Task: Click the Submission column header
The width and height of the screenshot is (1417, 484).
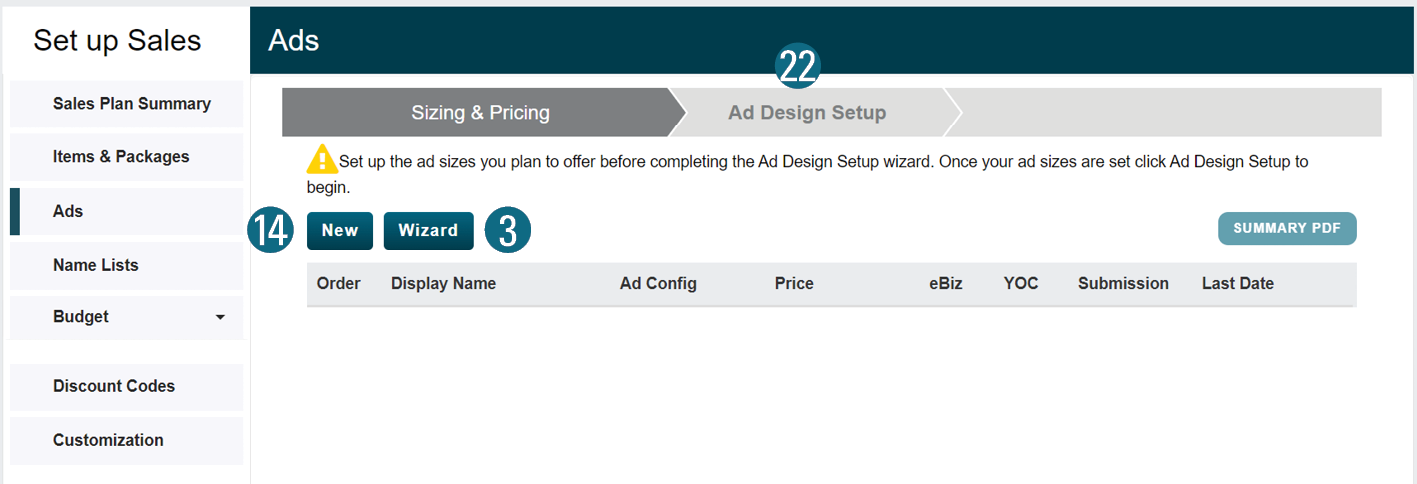Action: (x=1123, y=284)
